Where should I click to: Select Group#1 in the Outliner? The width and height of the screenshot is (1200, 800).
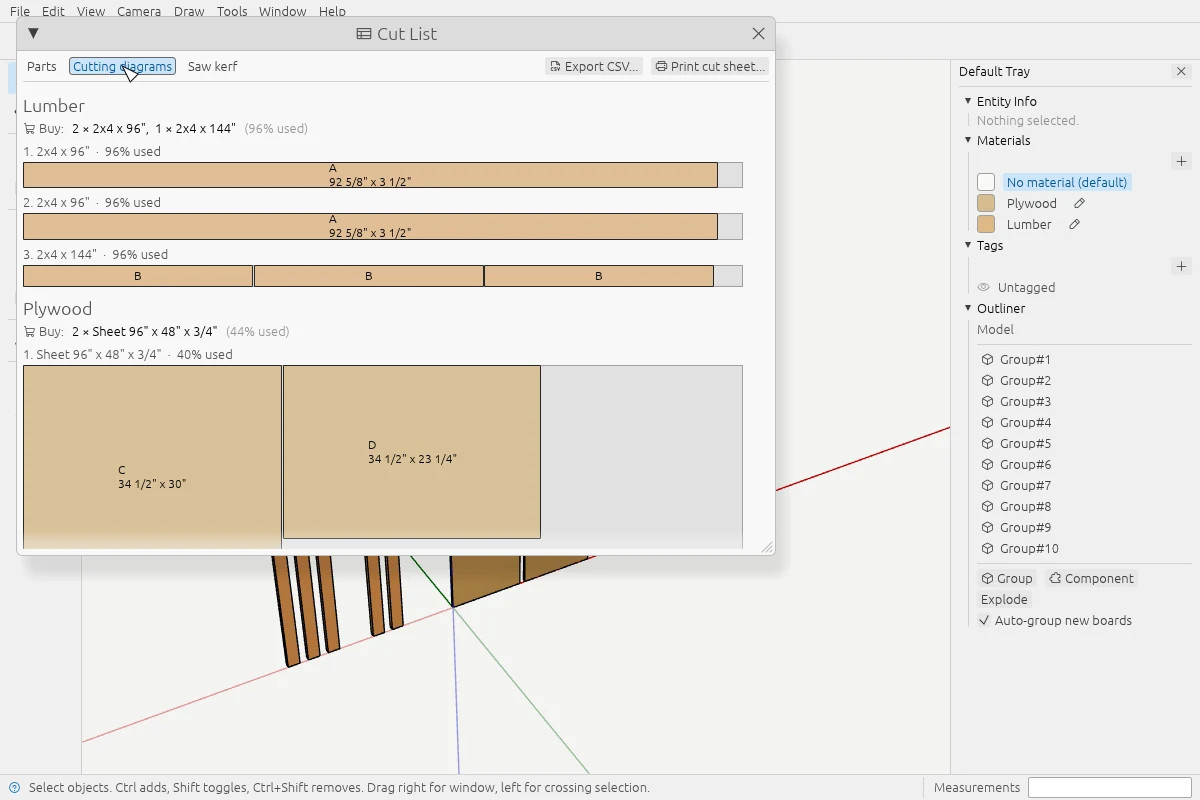pos(1025,360)
